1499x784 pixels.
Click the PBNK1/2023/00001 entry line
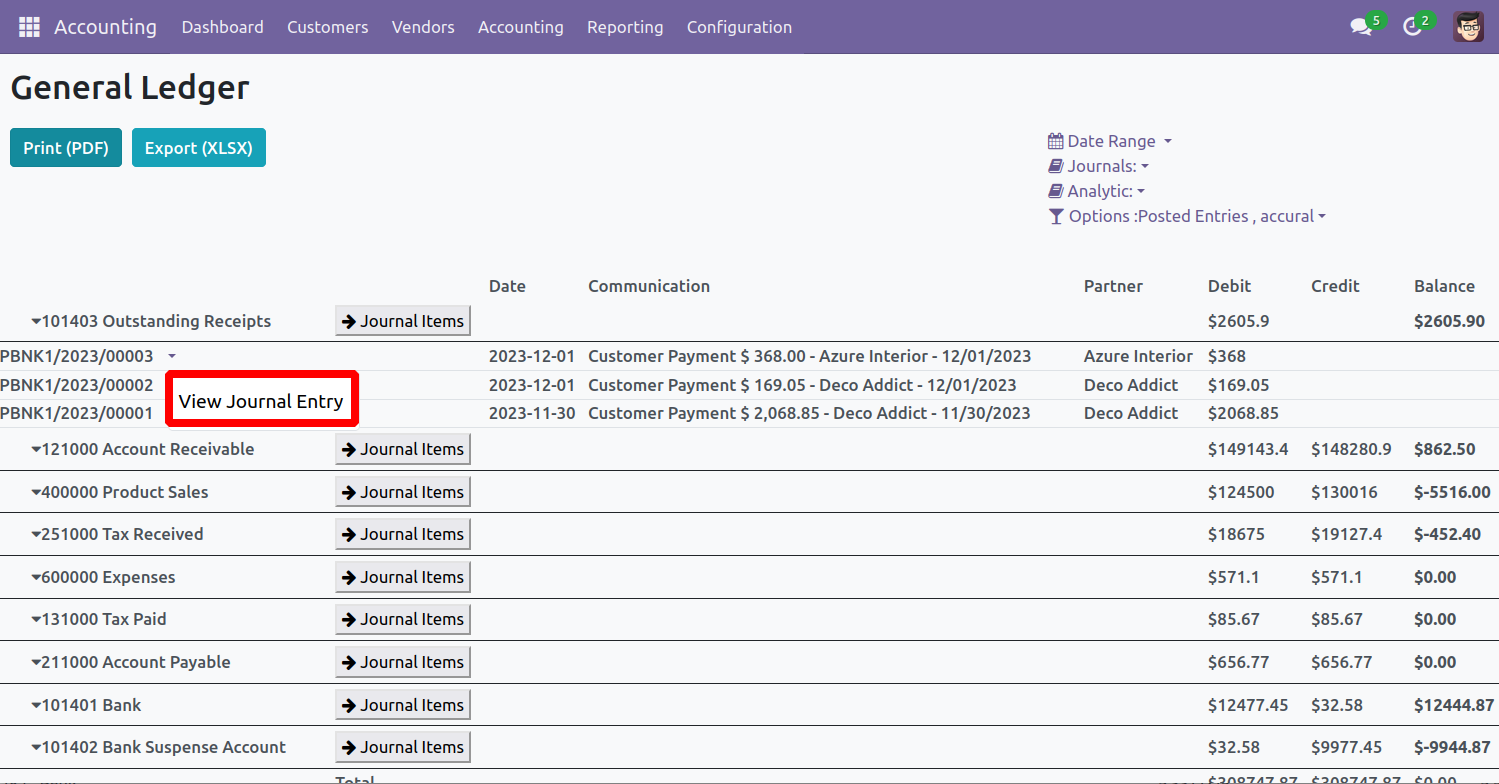77,414
